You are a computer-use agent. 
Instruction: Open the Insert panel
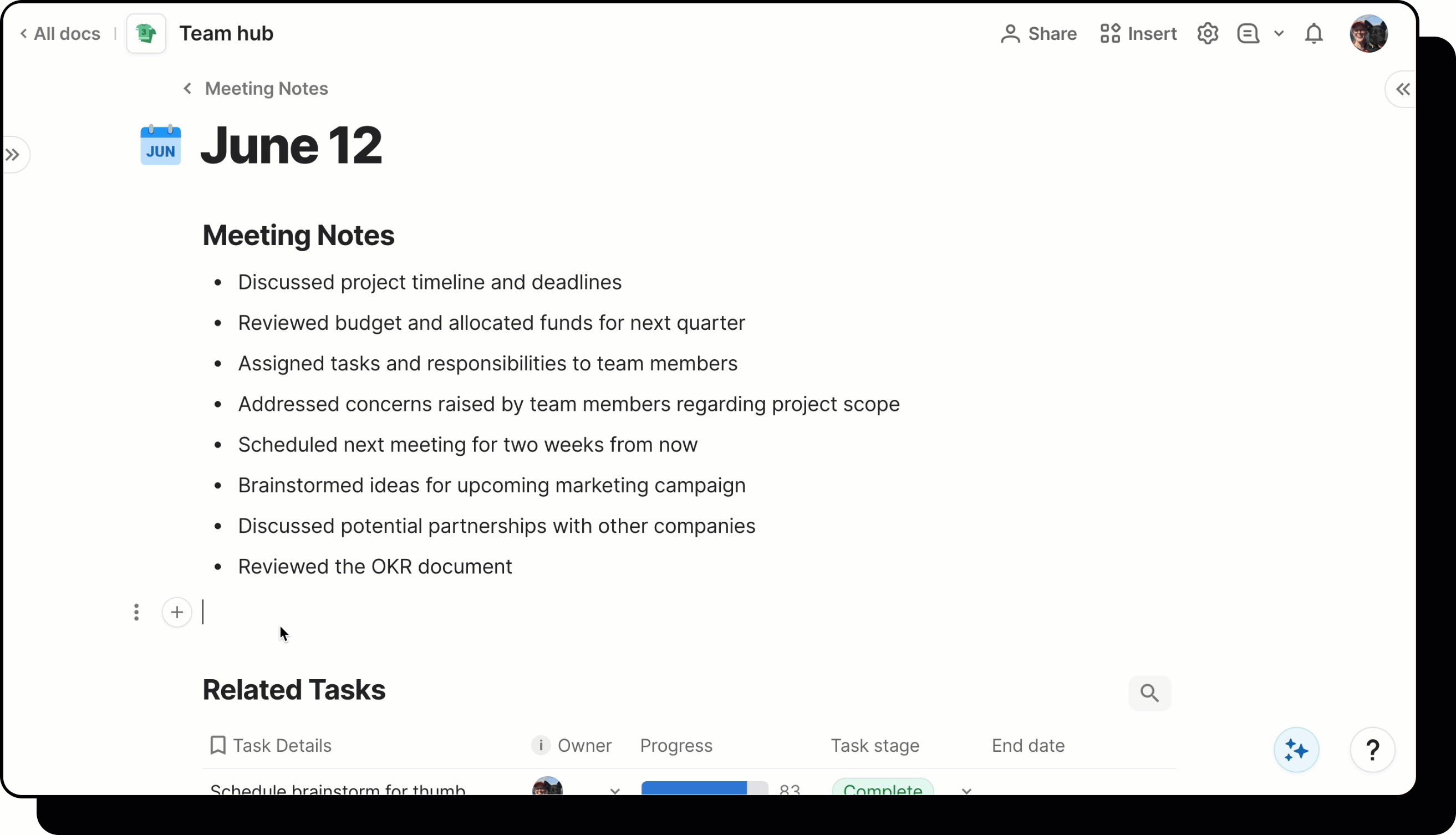[x=1138, y=33]
